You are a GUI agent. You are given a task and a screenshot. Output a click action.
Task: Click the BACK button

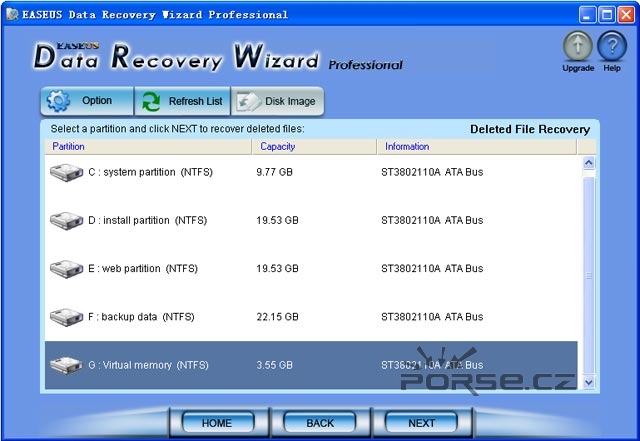pyautogui.click(x=320, y=423)
